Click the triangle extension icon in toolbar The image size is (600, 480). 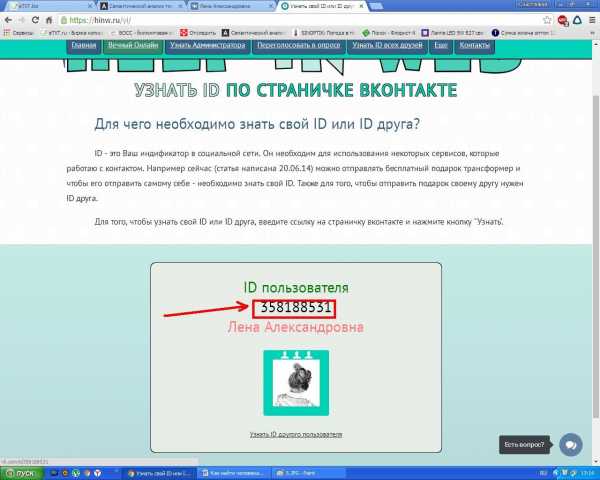578,20
